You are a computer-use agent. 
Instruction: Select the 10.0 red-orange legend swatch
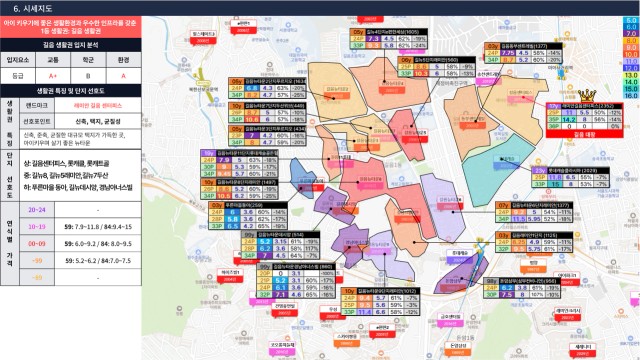(631, 54)
